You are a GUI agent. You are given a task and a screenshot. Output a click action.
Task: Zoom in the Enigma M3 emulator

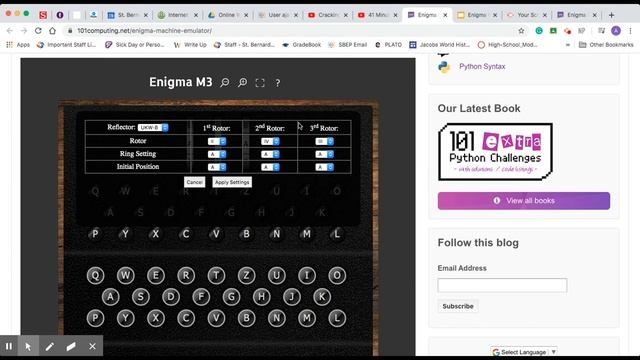[x=242, y=83]
